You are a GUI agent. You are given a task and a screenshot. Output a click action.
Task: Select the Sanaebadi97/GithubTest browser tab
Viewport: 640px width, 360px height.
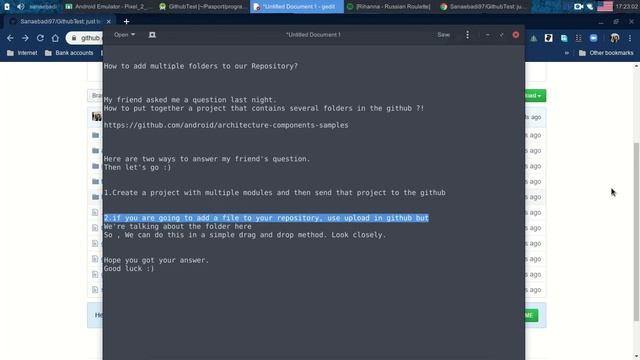(59, 21)
